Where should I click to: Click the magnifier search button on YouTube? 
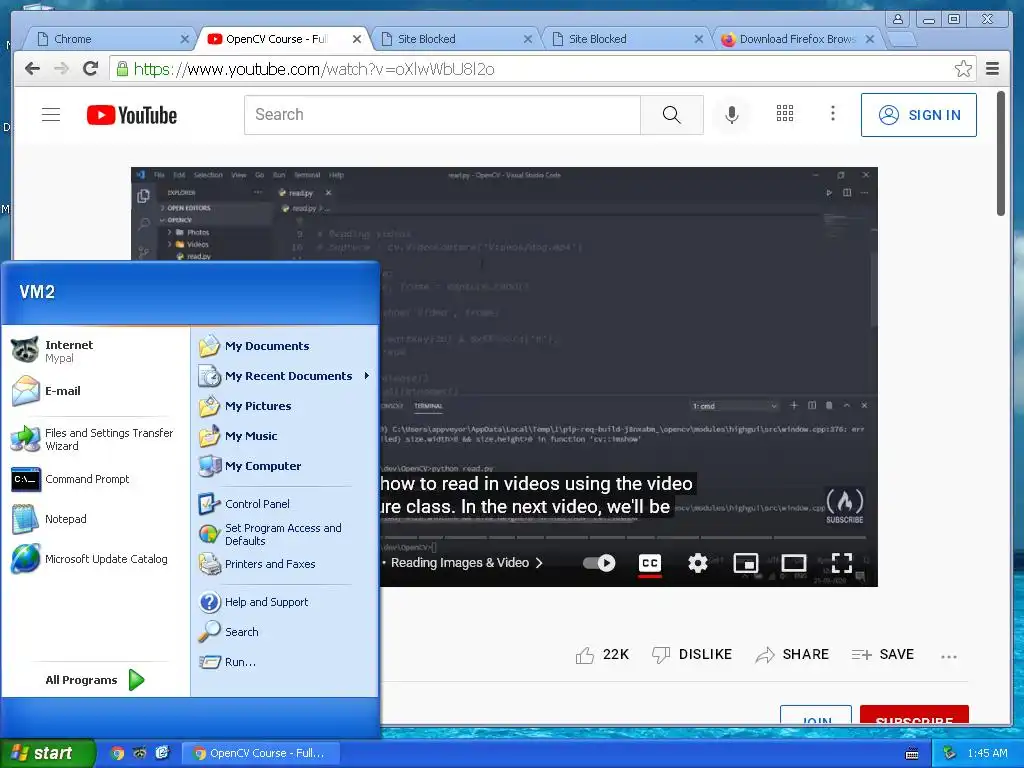pos(671,115)
